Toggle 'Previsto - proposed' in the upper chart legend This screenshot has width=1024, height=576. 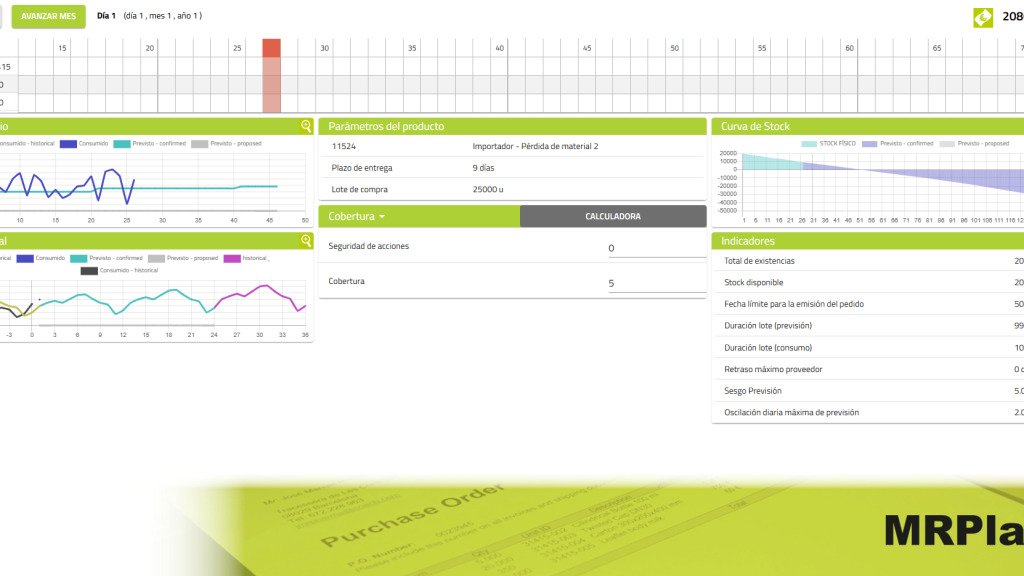tap(226, 144)
